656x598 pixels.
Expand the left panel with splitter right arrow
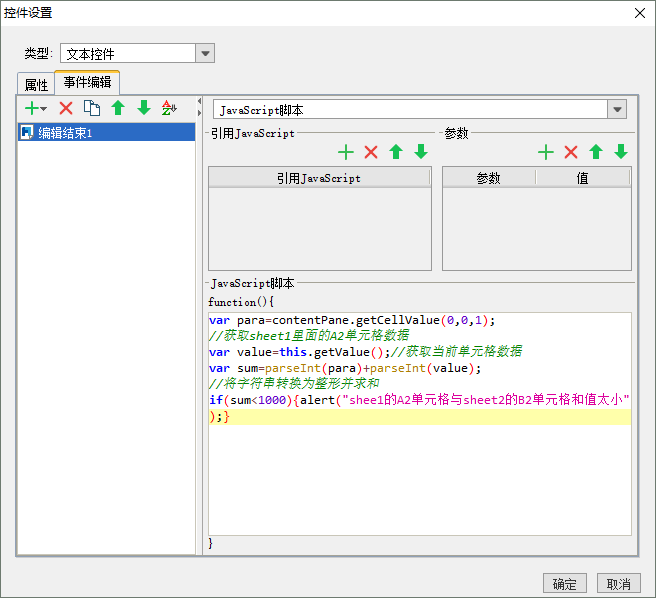coord(199,113)
